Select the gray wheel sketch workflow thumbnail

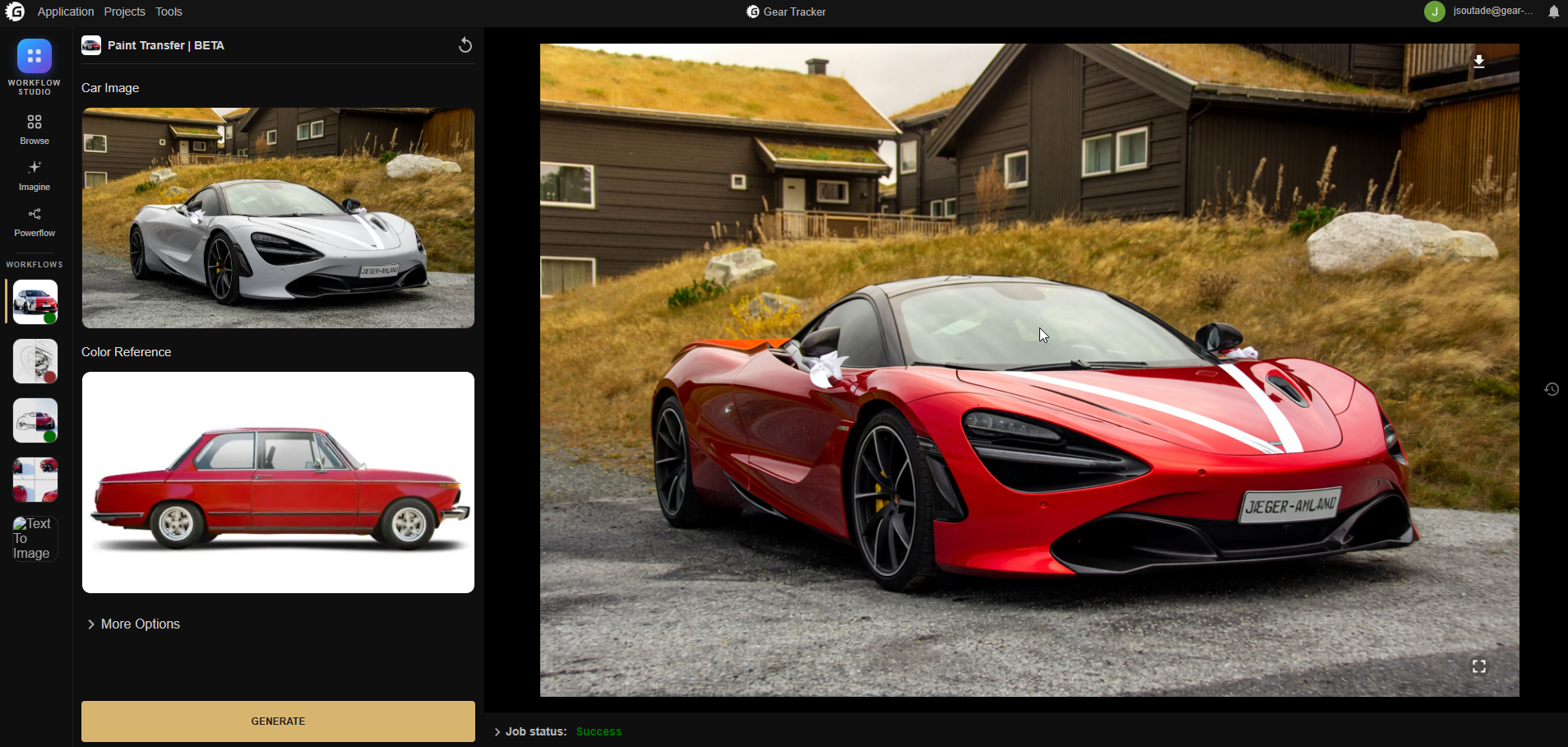(x=35, y=360)
